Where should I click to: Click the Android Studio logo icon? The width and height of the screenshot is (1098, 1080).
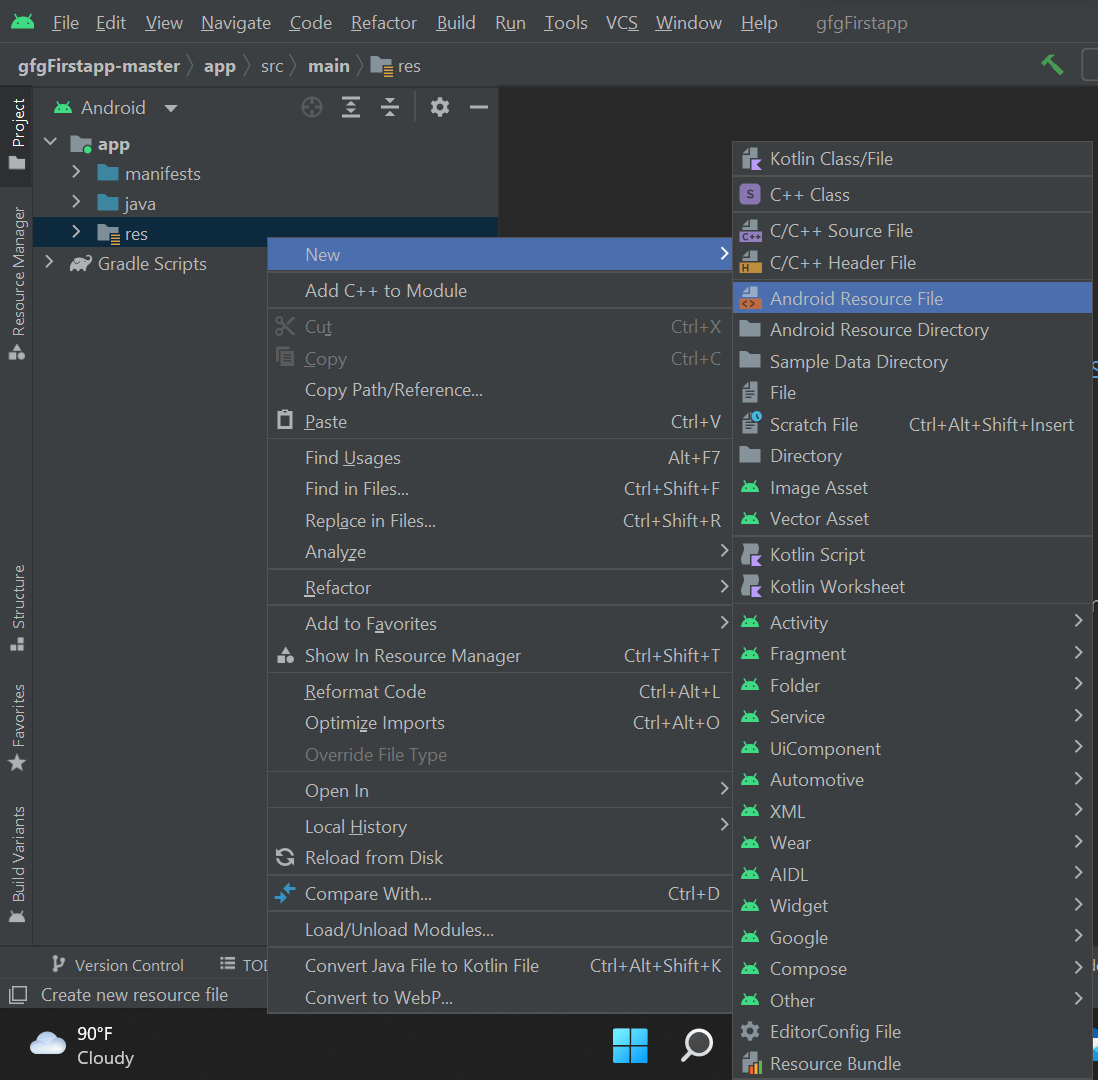coord(22,22)
